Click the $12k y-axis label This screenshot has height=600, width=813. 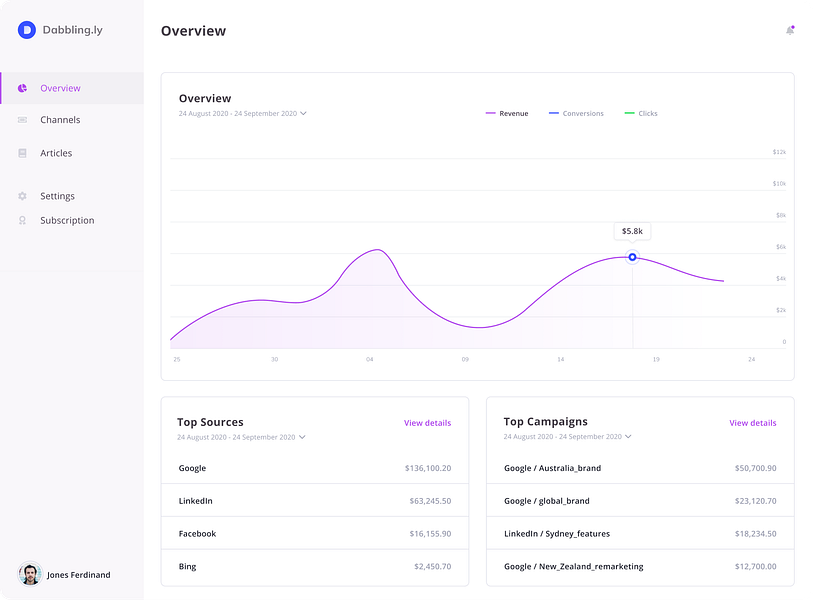point(779,152)
